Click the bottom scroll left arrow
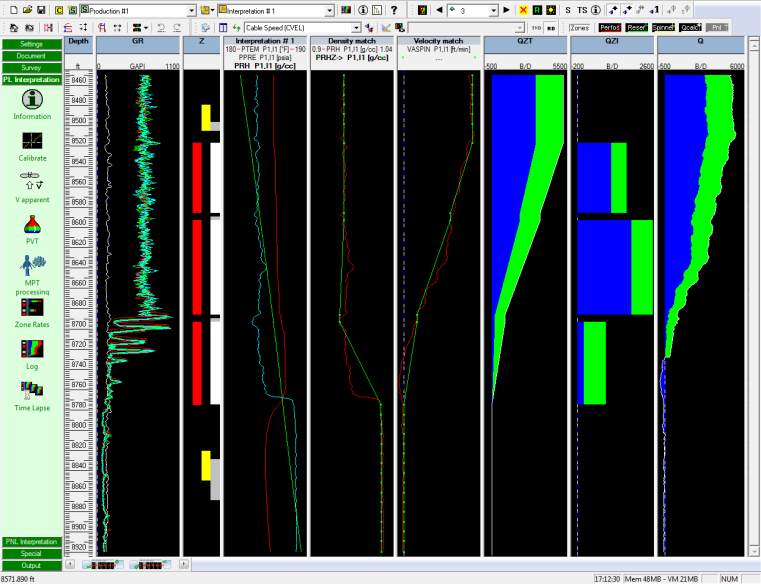761x584 pixels. 70,564
